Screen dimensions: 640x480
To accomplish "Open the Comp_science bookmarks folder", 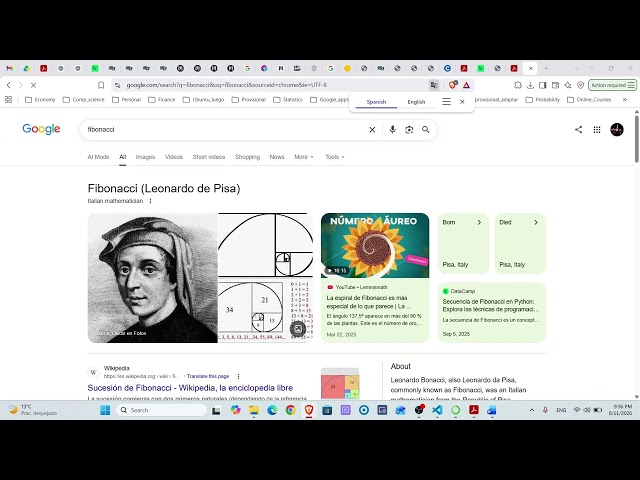I will pyautogui.click(x=84, y=100).
